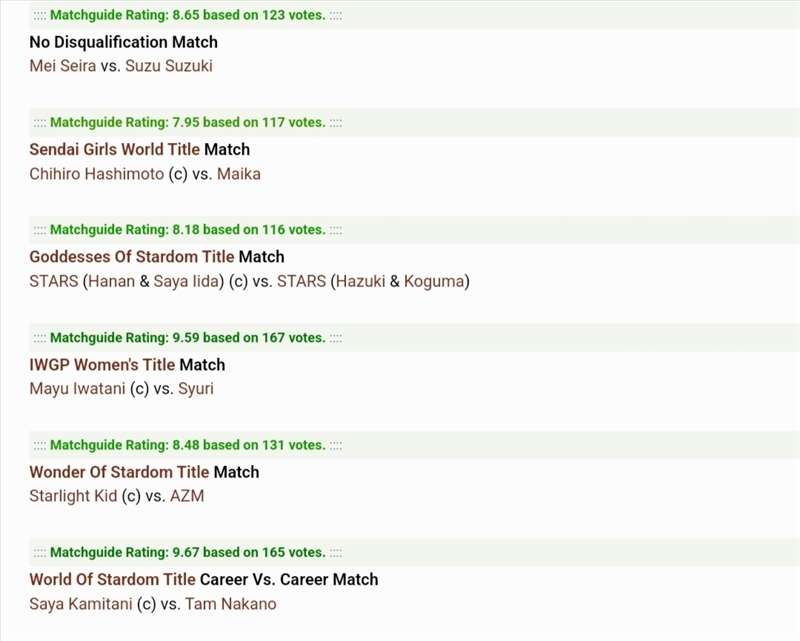800x641 pixels.
Task: Open Goddesses Of Stardom Title page
Action: tap(132, 257)
